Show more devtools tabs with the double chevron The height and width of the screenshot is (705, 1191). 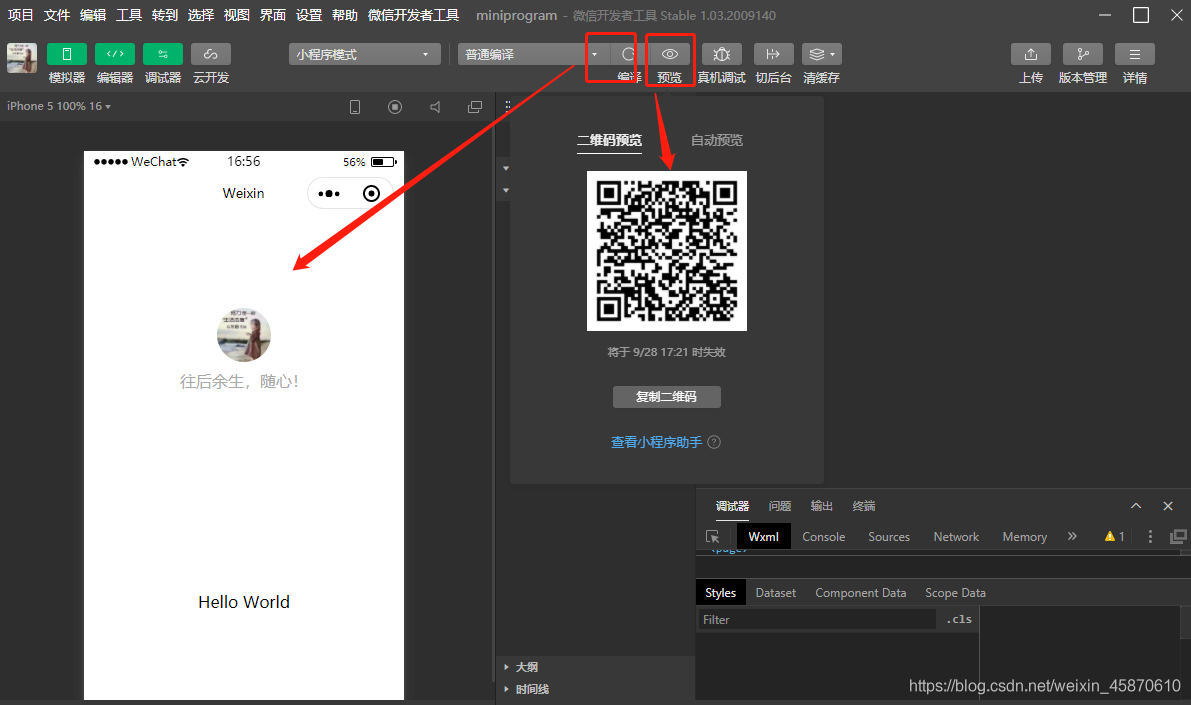pos(1073,536)
